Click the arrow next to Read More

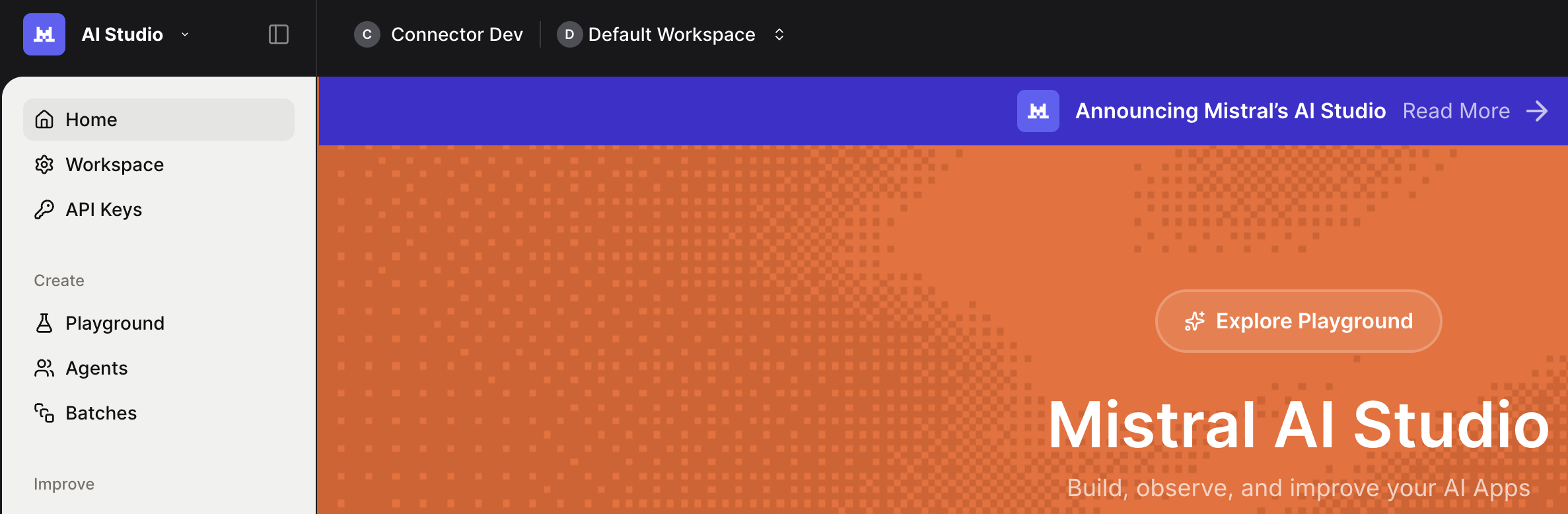[1537, 111]
